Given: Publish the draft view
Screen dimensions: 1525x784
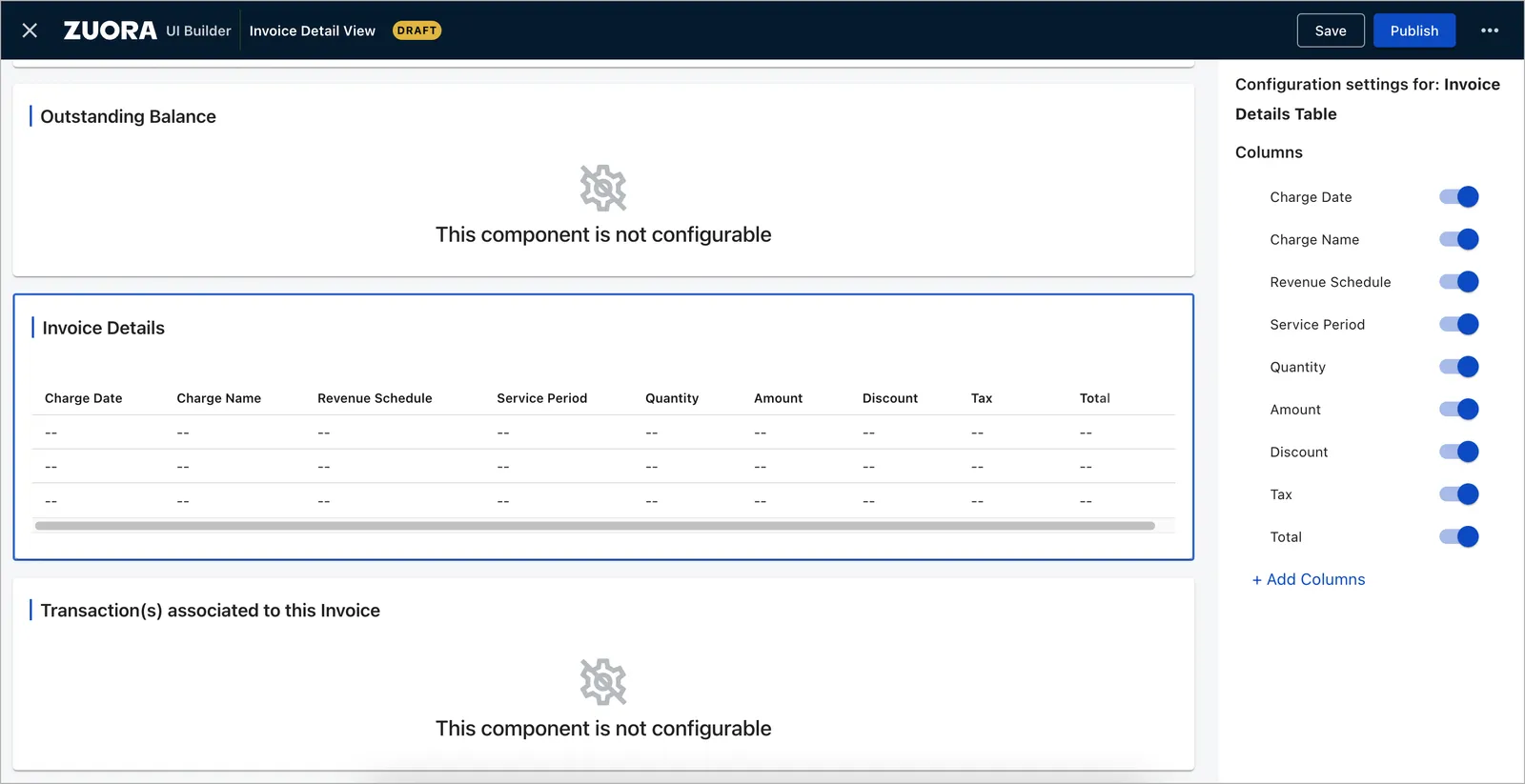Looking at the screenshot, I should (1414, 30).
